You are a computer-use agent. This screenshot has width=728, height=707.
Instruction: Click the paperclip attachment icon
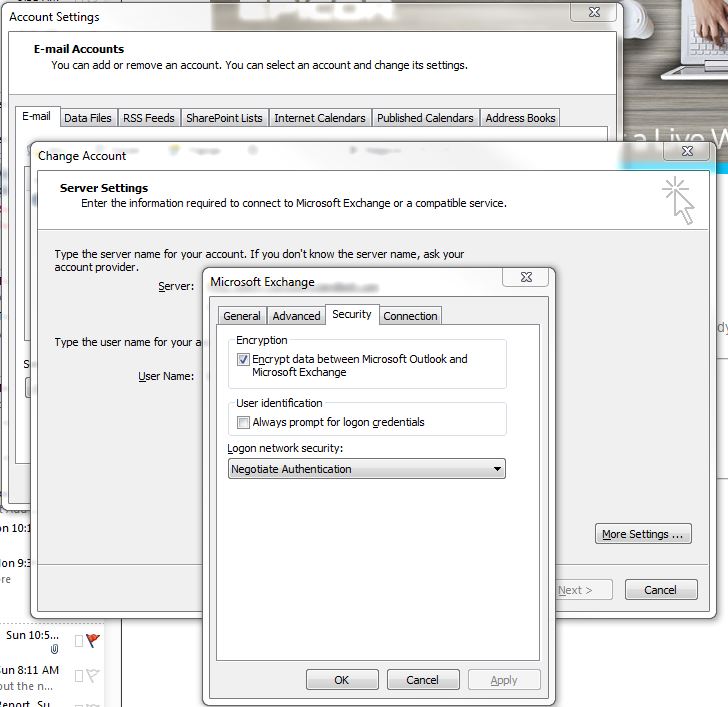(x=55, y=649)
